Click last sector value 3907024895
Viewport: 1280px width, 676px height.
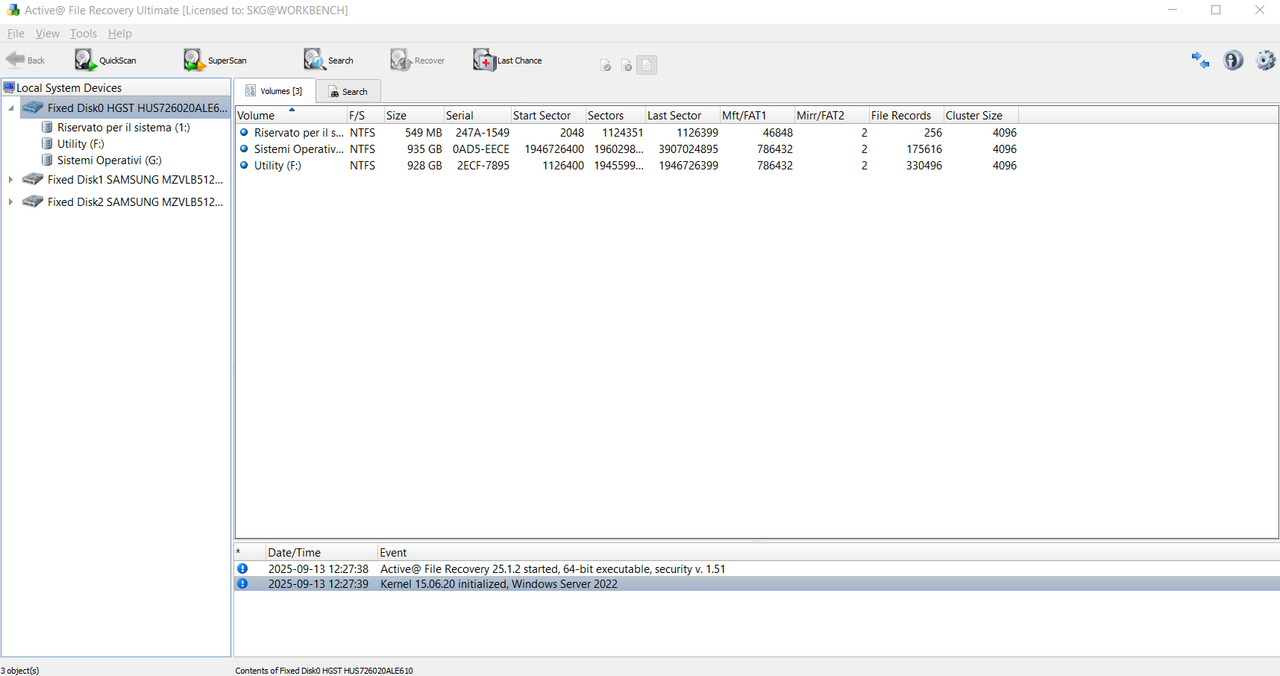(x=688, y=149)
